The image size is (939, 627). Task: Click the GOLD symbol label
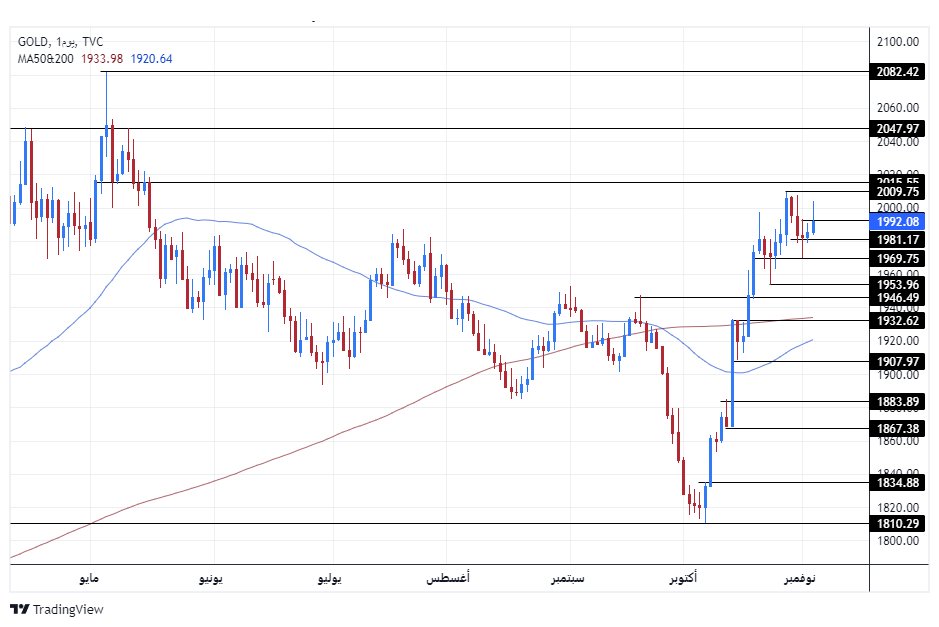tap(32, 42)
